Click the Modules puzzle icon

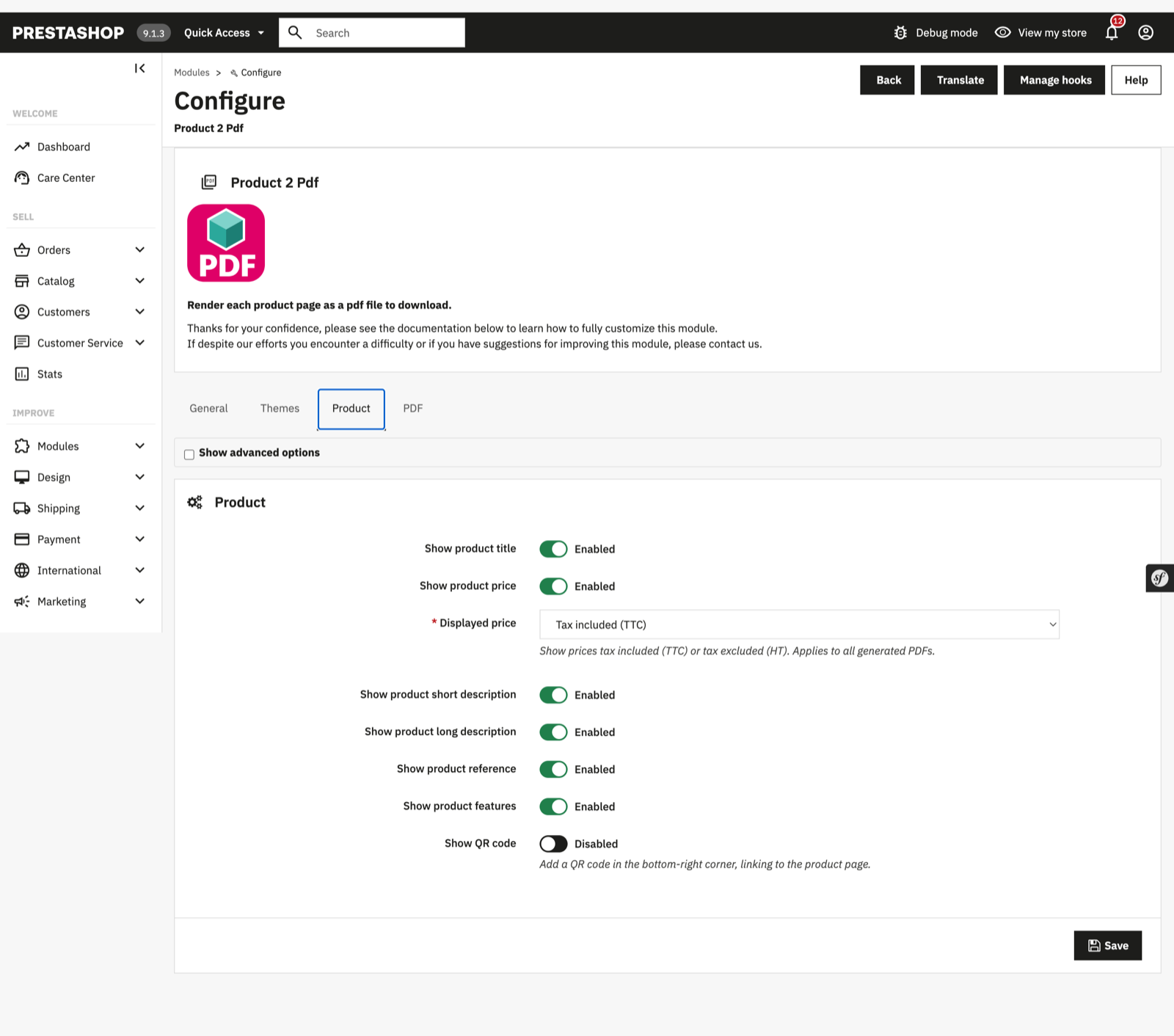(x=22, y=446)
